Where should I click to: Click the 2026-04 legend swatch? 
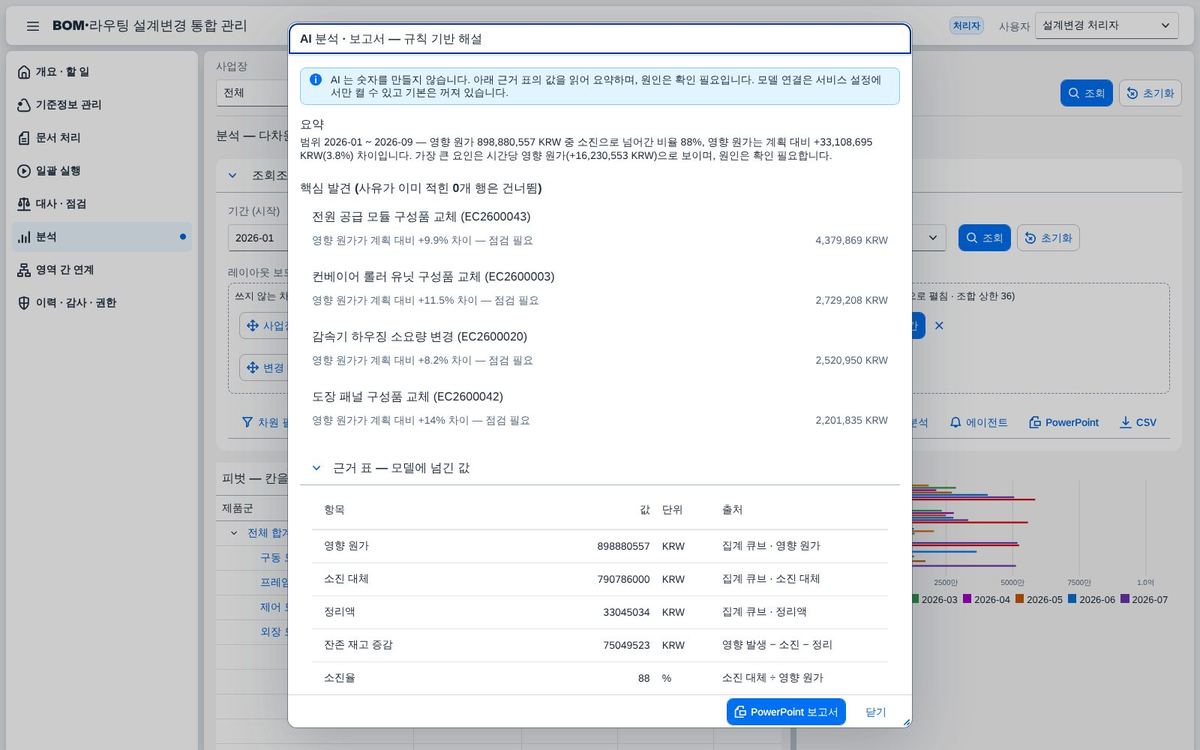pyautogui.click(x=967, y=600)
